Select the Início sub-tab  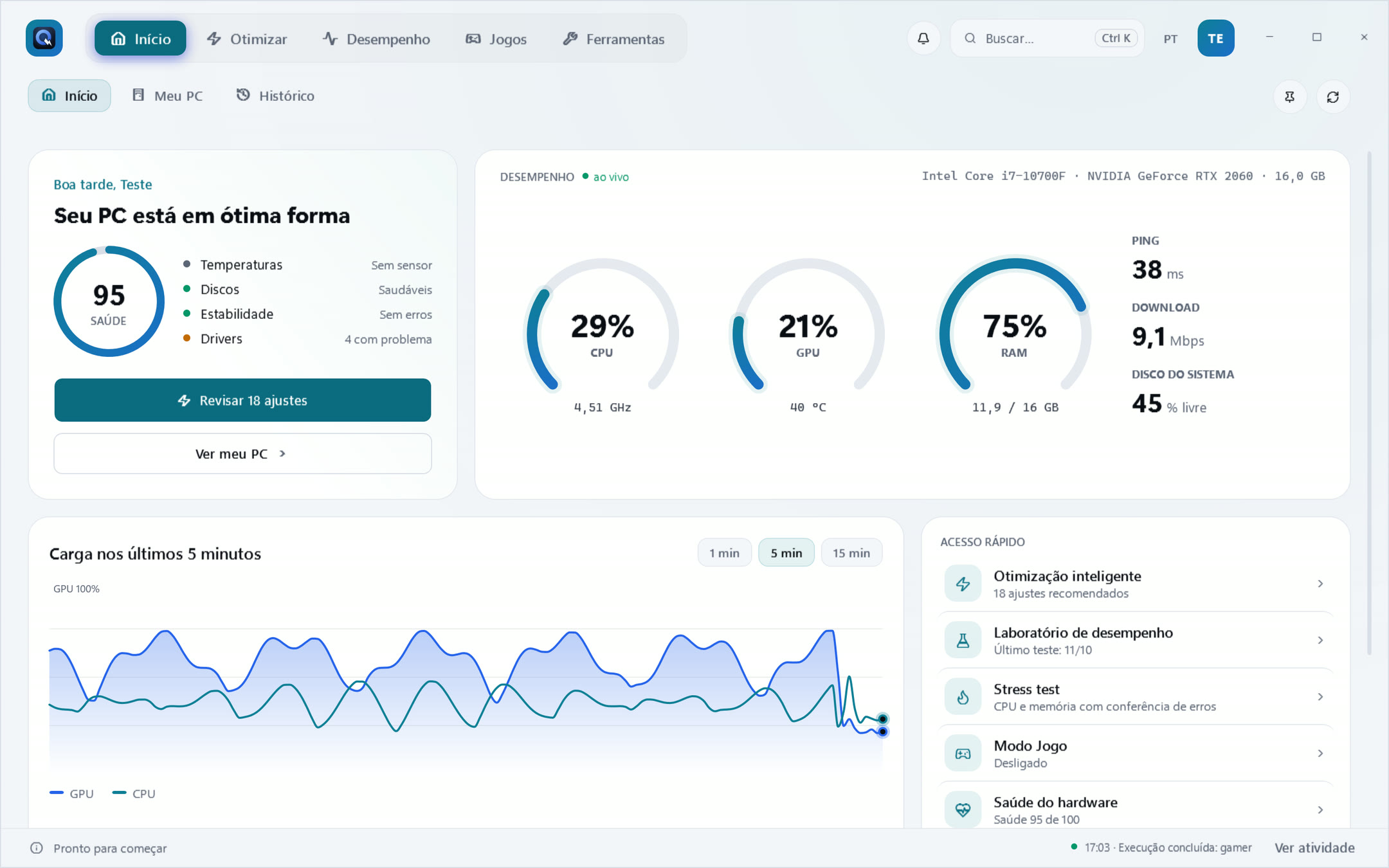(x=69, y=96)
